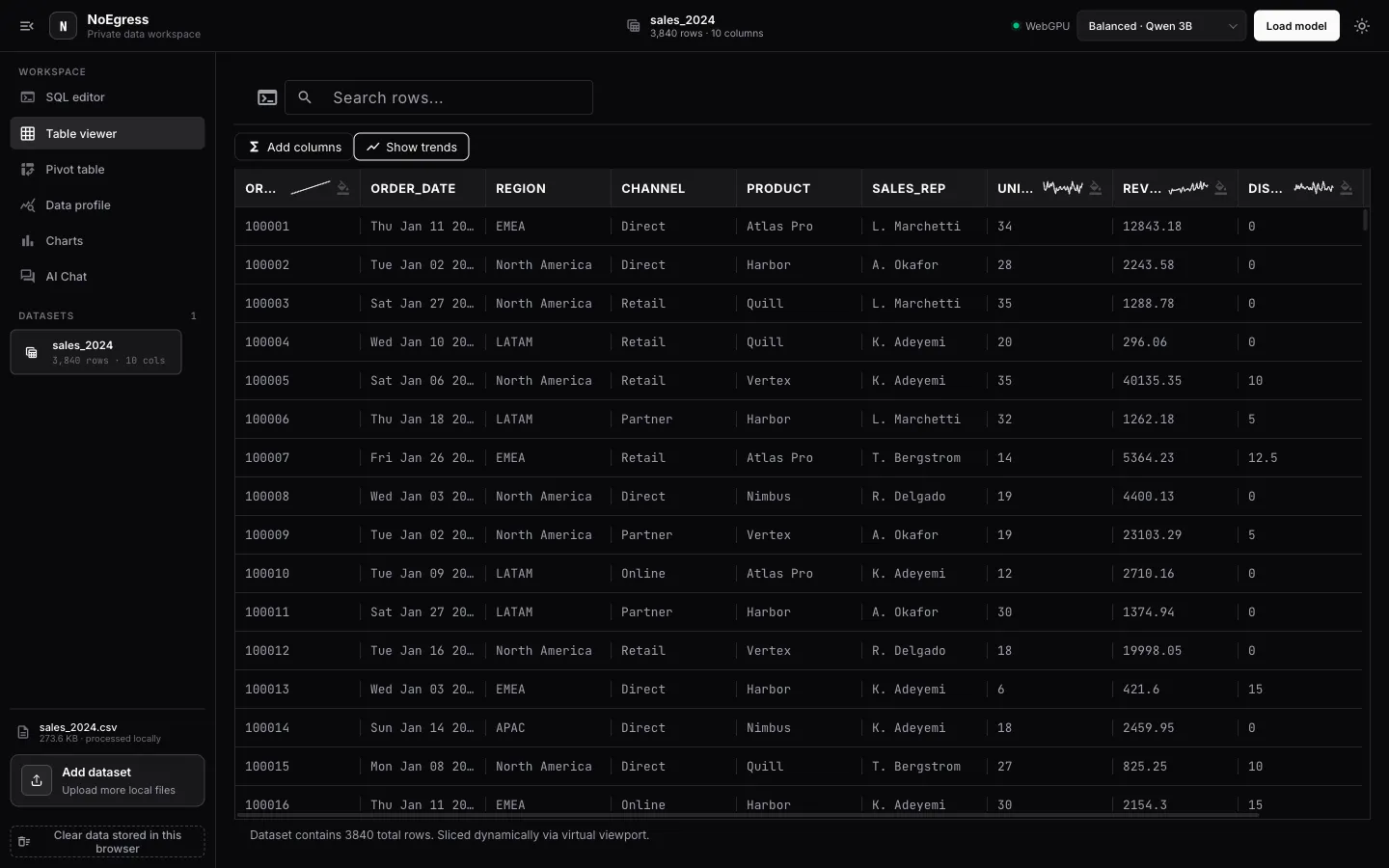This screenshot has width=1389, height=868.
Task: Click the order date cell in row 100003
Action: pos(422,304)
